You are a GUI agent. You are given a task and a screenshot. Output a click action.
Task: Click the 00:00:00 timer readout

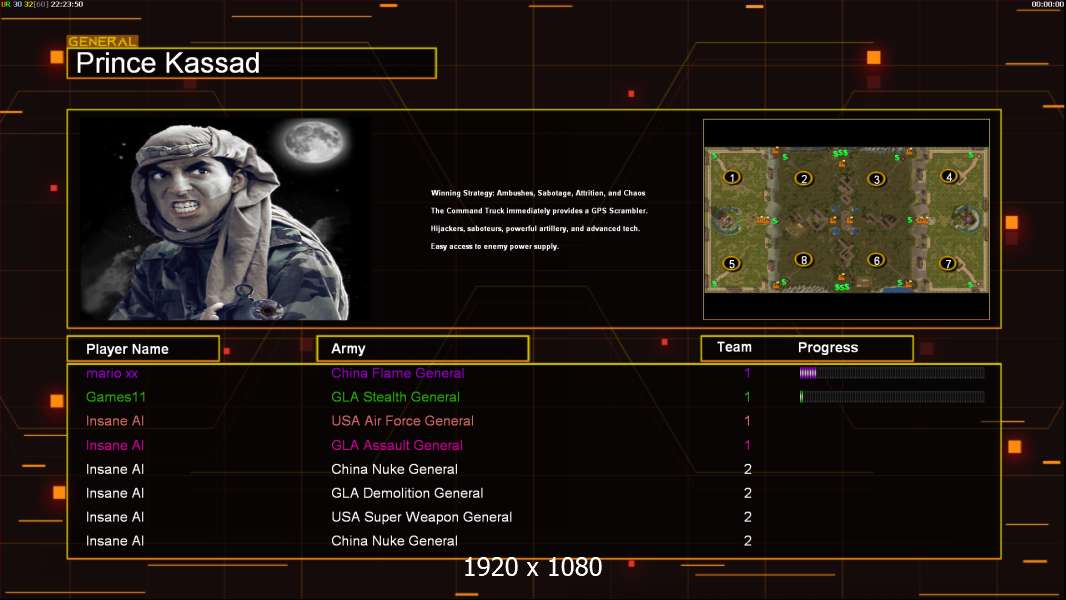pyautogui.click(x=1048, y=4)
